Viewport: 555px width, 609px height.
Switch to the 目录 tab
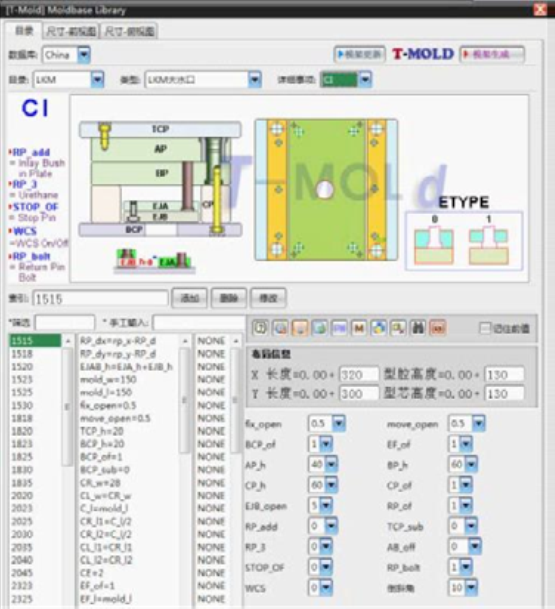click(x=24, y=30)
